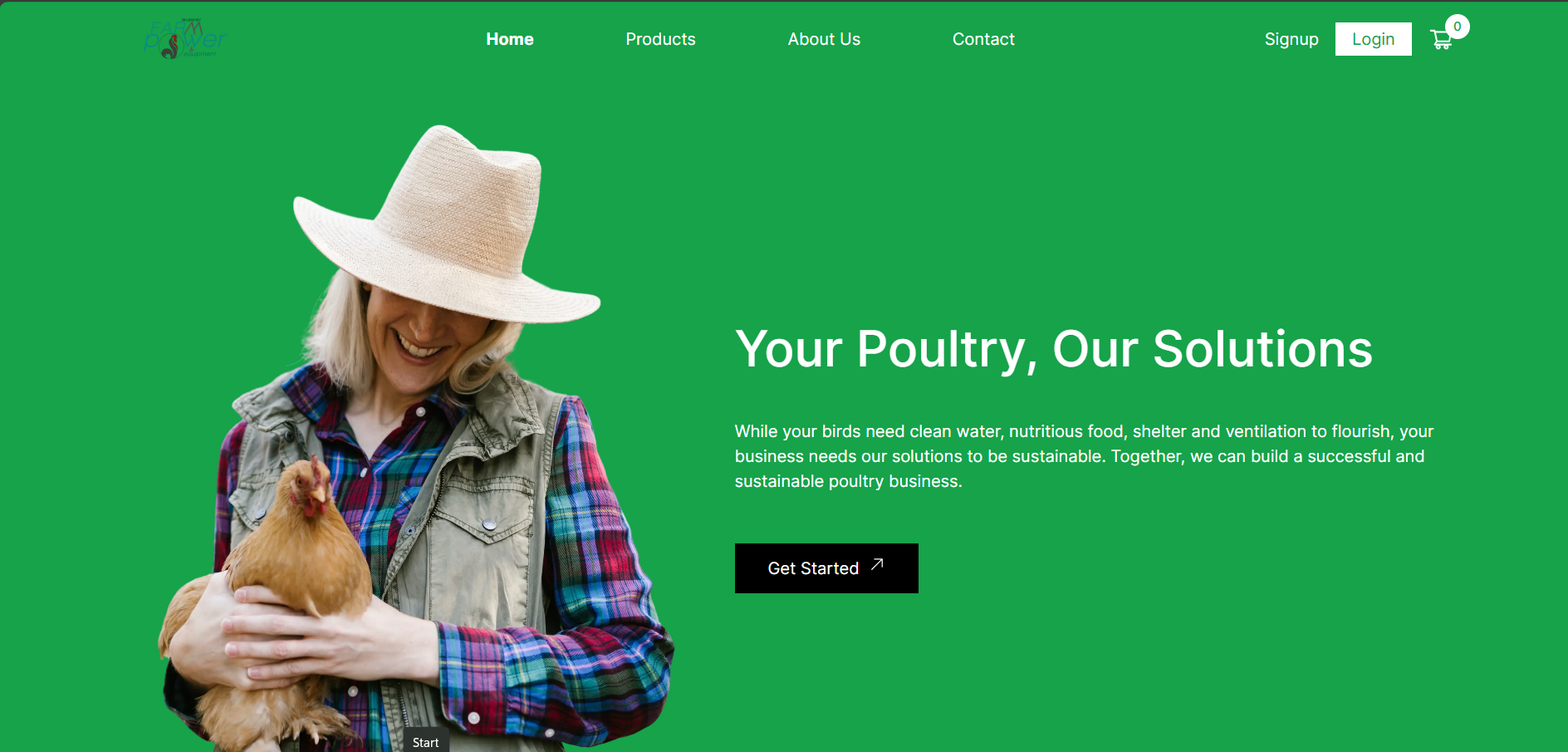Click "sustainable poultry business" sentence ending
Viewport: 1568px width, 752px height.
(x=848, y=481)
